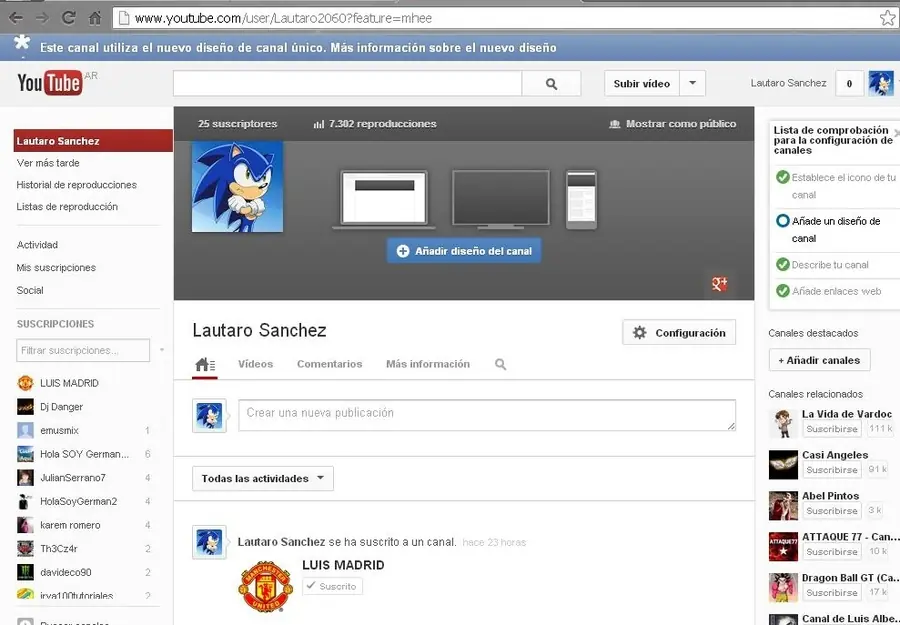Open the Más información tab
Viewport: 900px width, 625px height.
tap(428, 364)
